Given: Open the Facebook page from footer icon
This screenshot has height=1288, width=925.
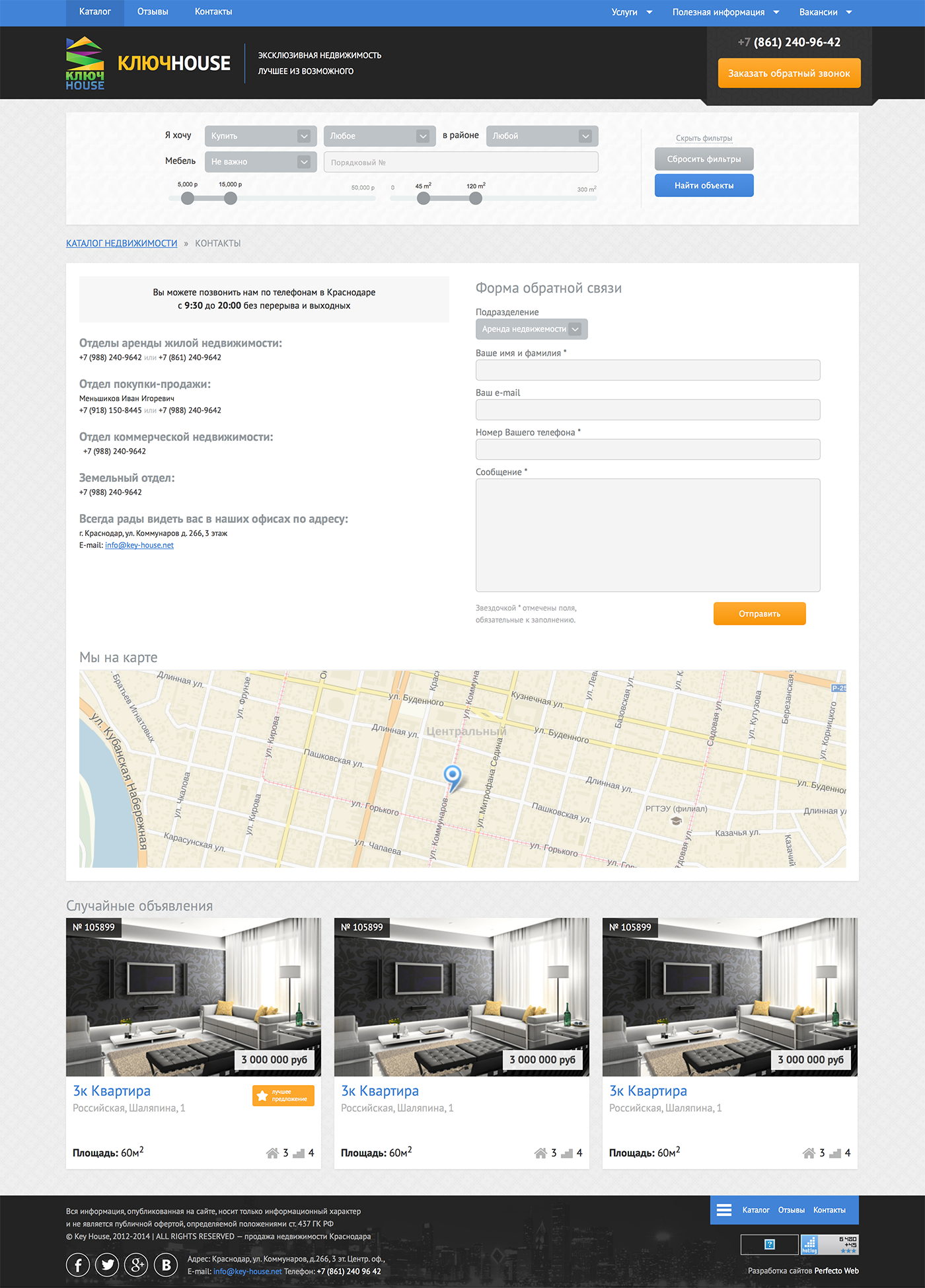Looking at the screenshot, I should tap(78, 1265).
